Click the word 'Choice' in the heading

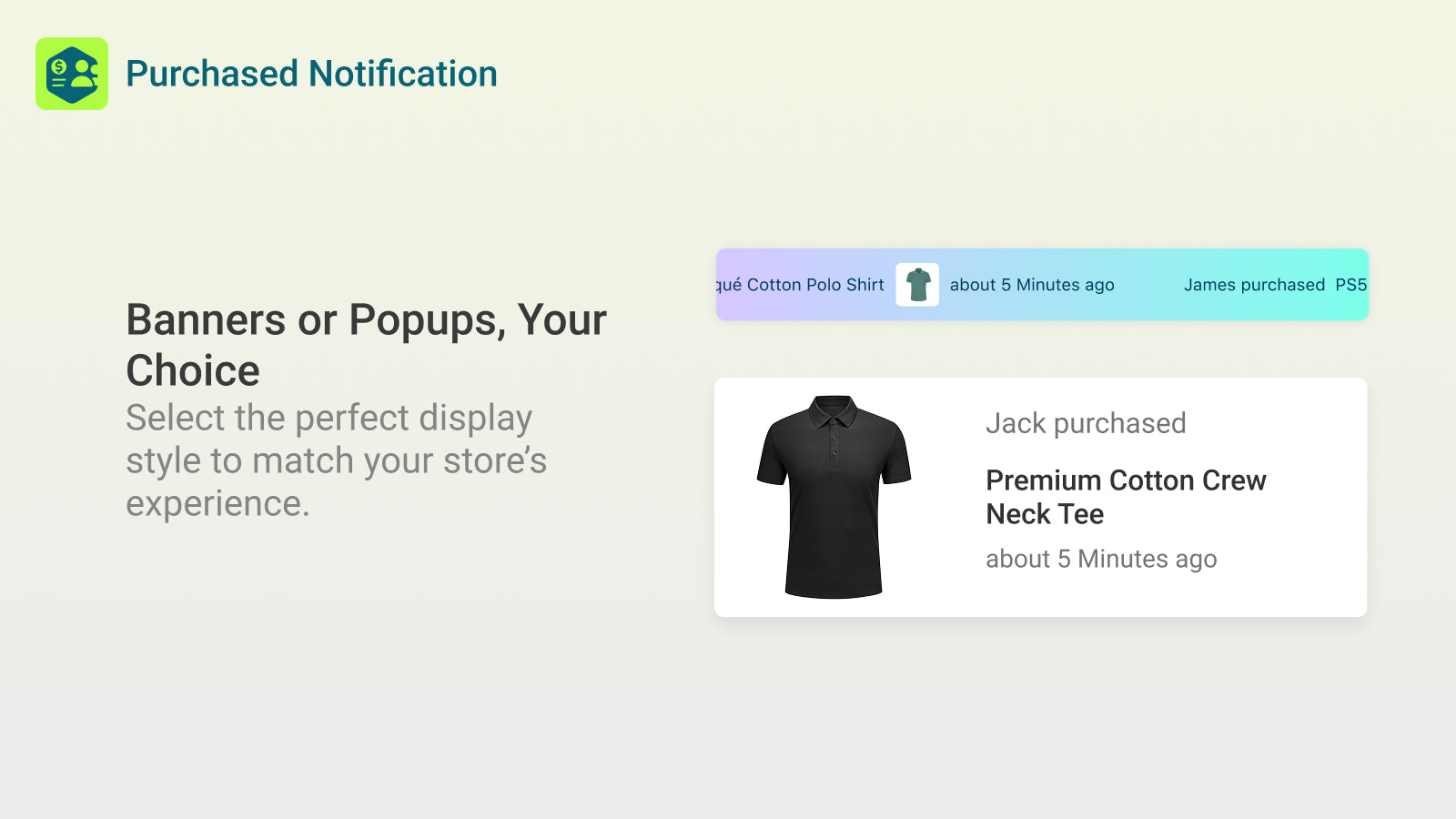tap(193, 370)
